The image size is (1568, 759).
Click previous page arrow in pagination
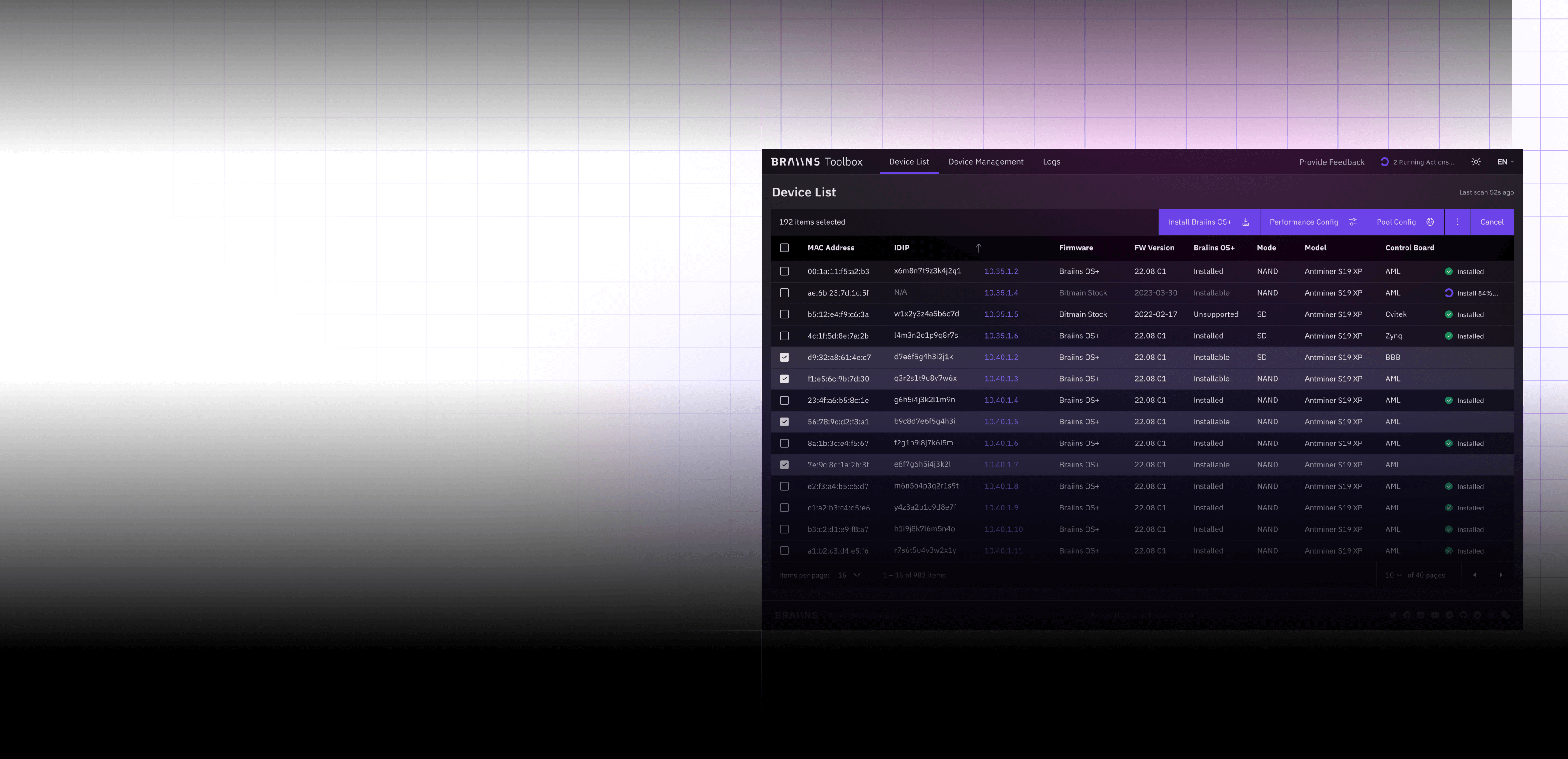(1474, 575)
